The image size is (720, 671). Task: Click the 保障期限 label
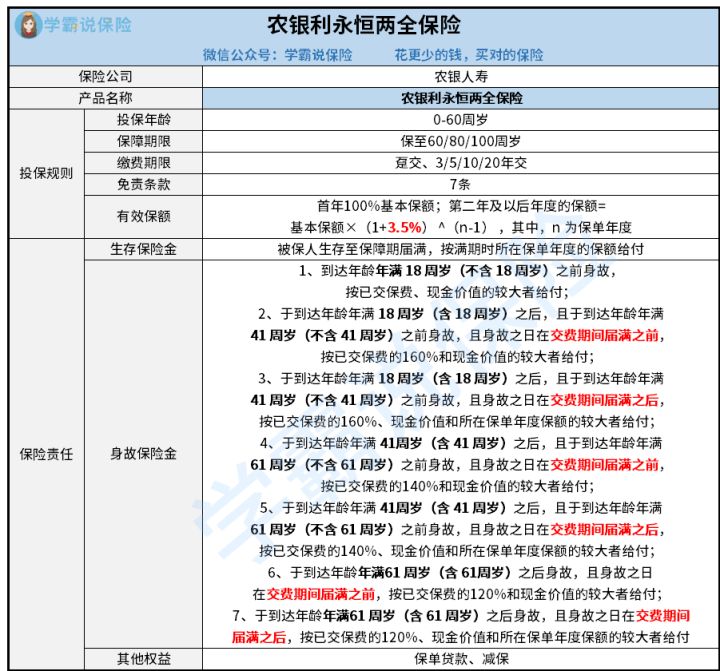pos(144,141)
